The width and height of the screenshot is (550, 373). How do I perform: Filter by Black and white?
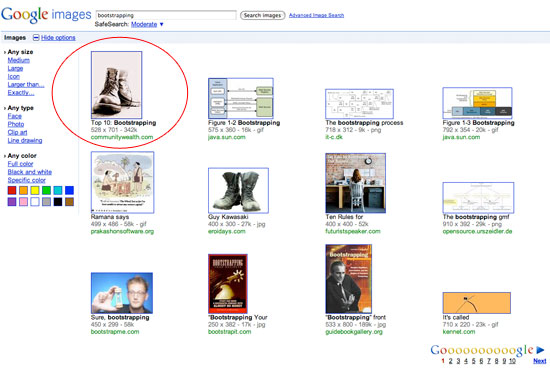[x=29, y=172]
